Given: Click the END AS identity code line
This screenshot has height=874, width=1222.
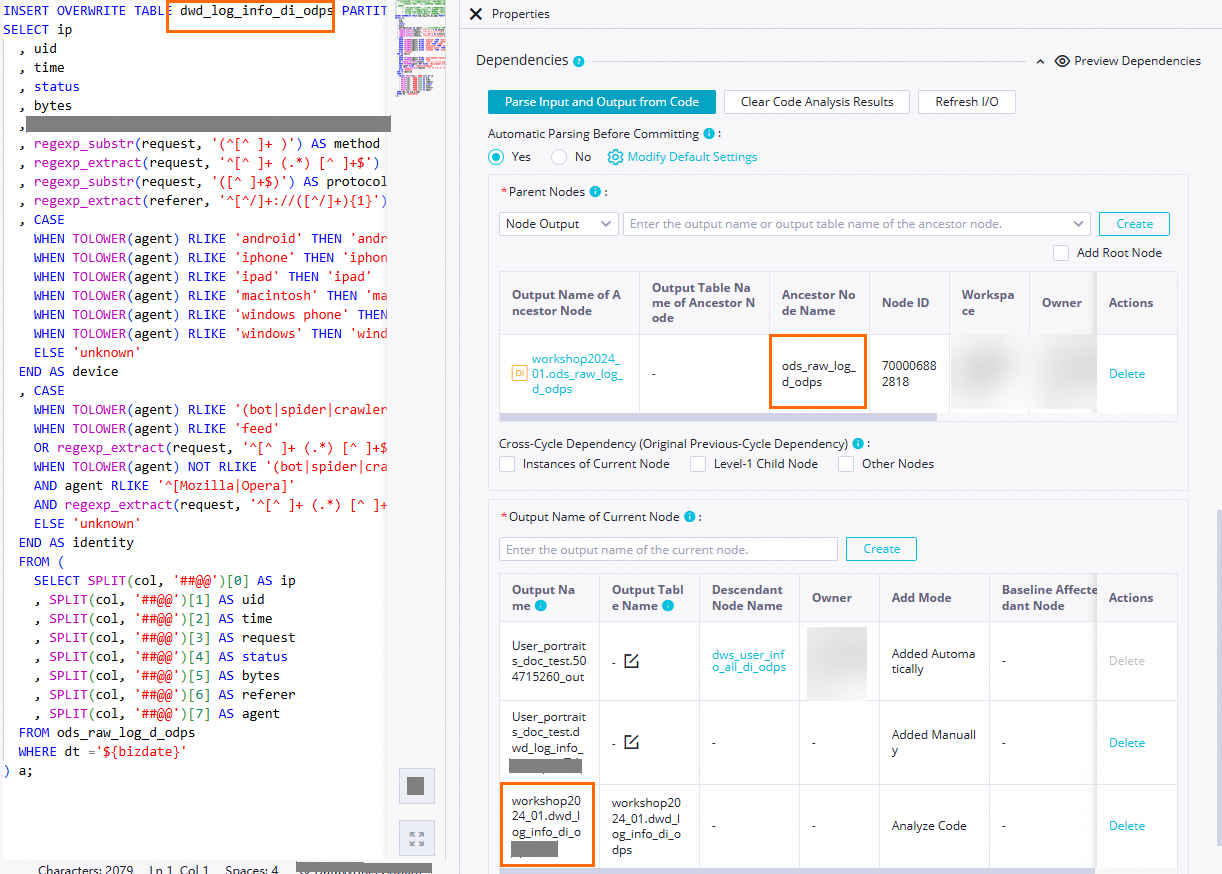Looking at the screenshot, I should pyautogui.click(x=76, y=542).
